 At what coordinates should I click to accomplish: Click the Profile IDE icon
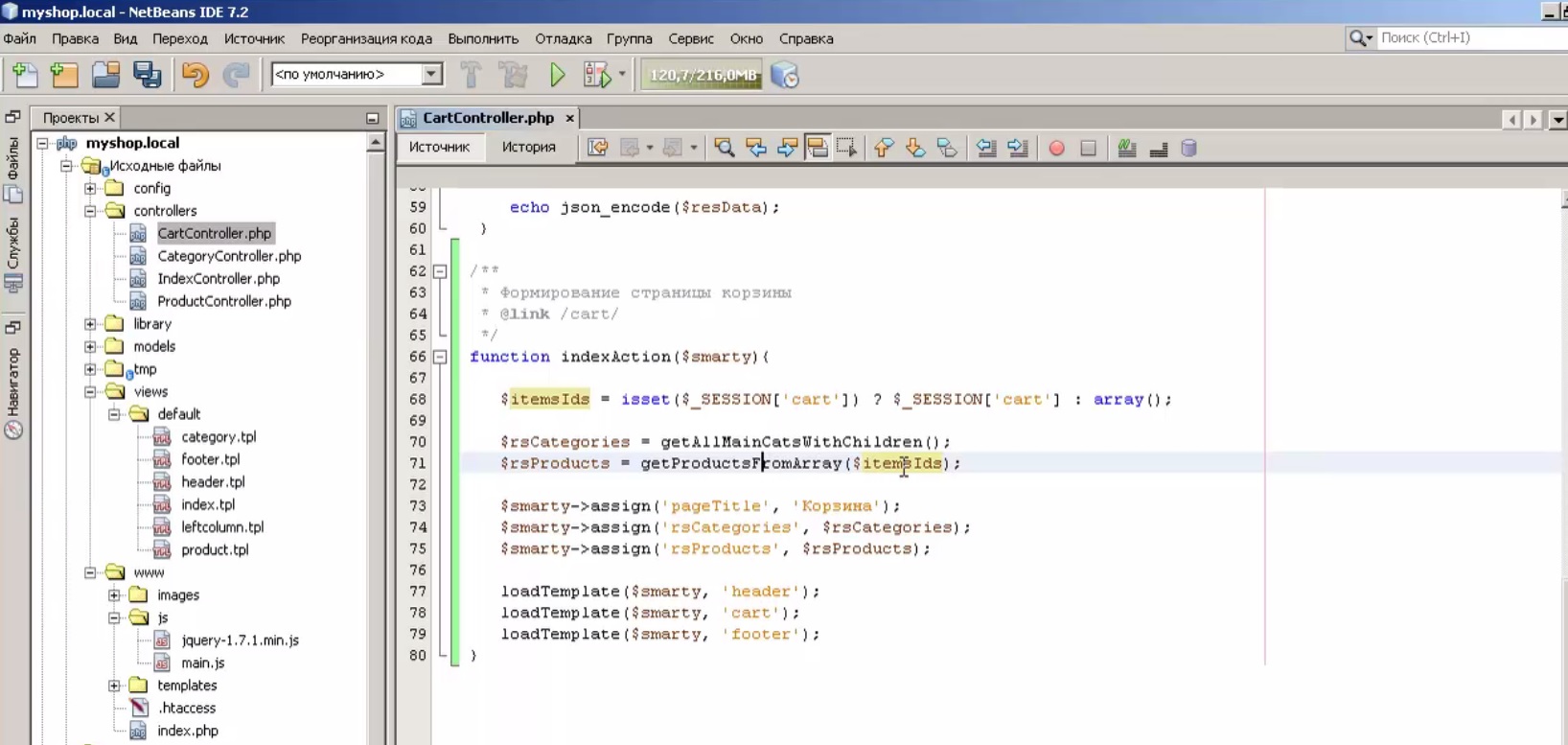point(784,75)
